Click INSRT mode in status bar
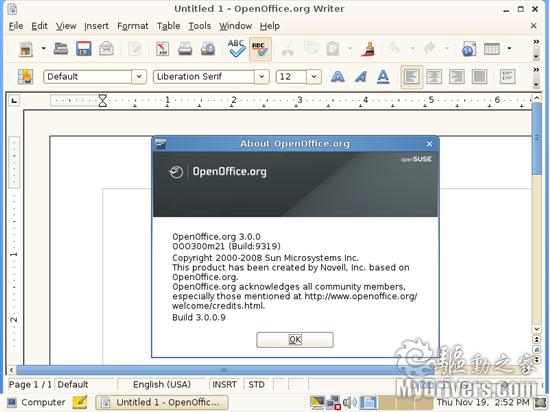The width and height of the screenshot is (550, 412). coord(224,385)
